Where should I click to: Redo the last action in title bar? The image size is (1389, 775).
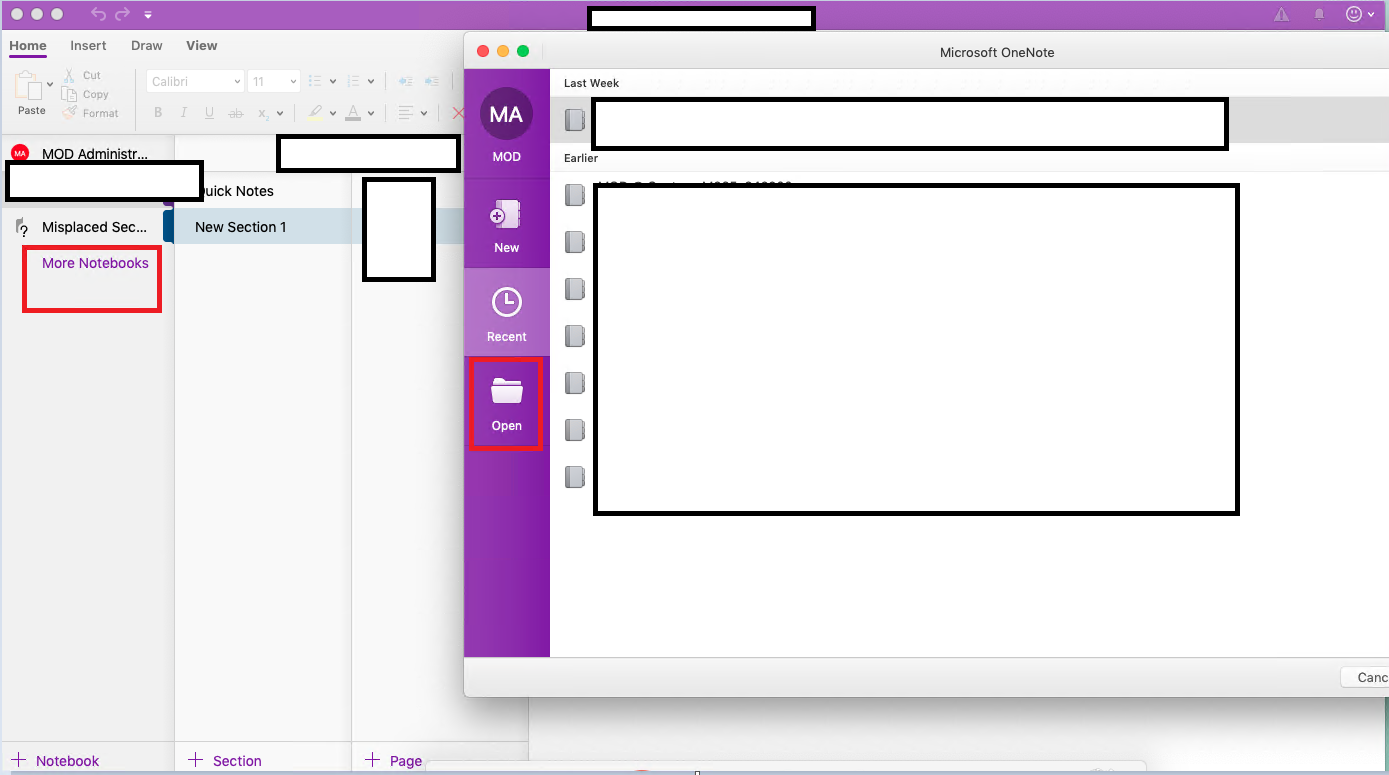pos(123,14)
